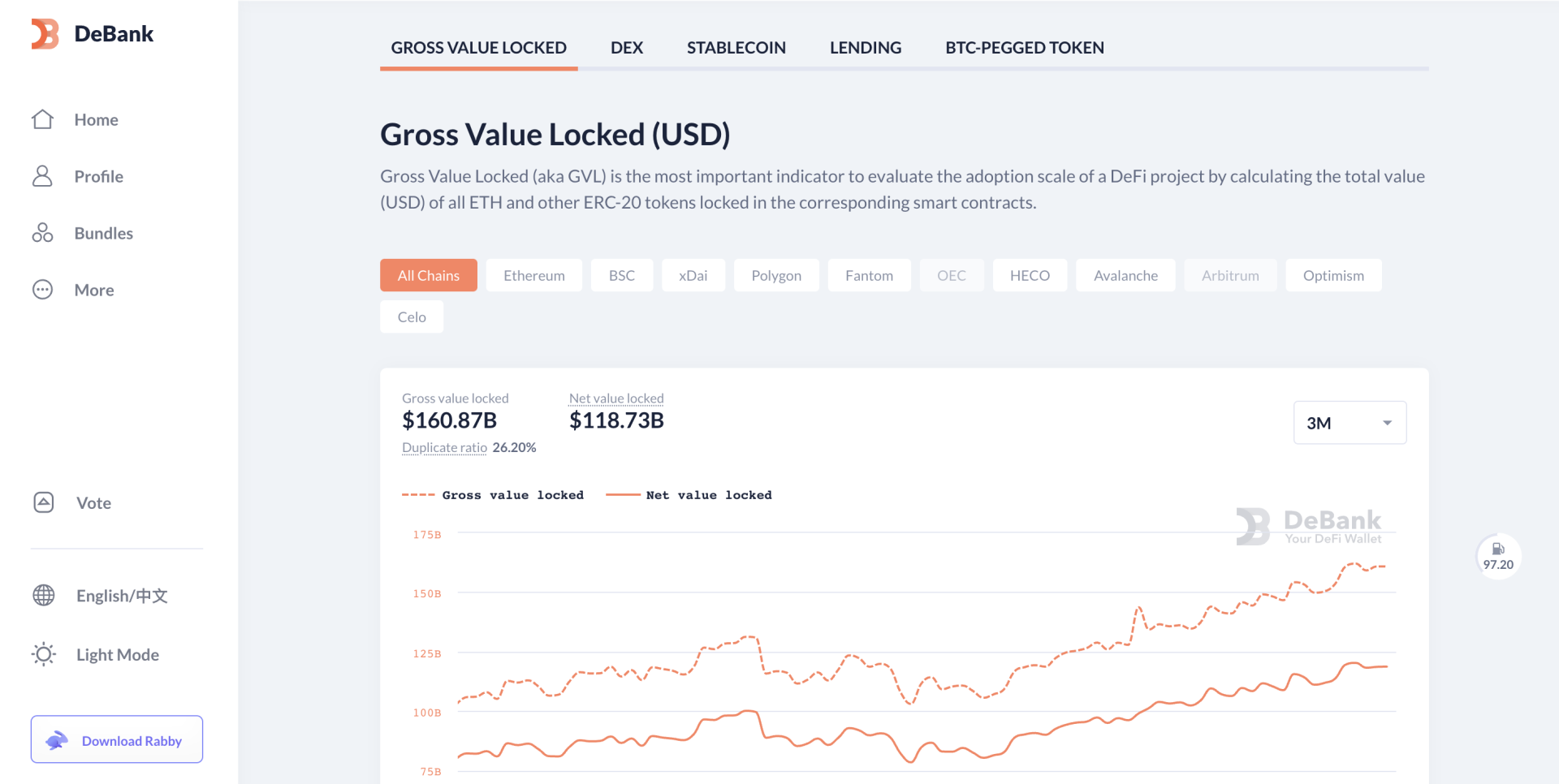Select the All Chains filter

[x=429, y=275]
